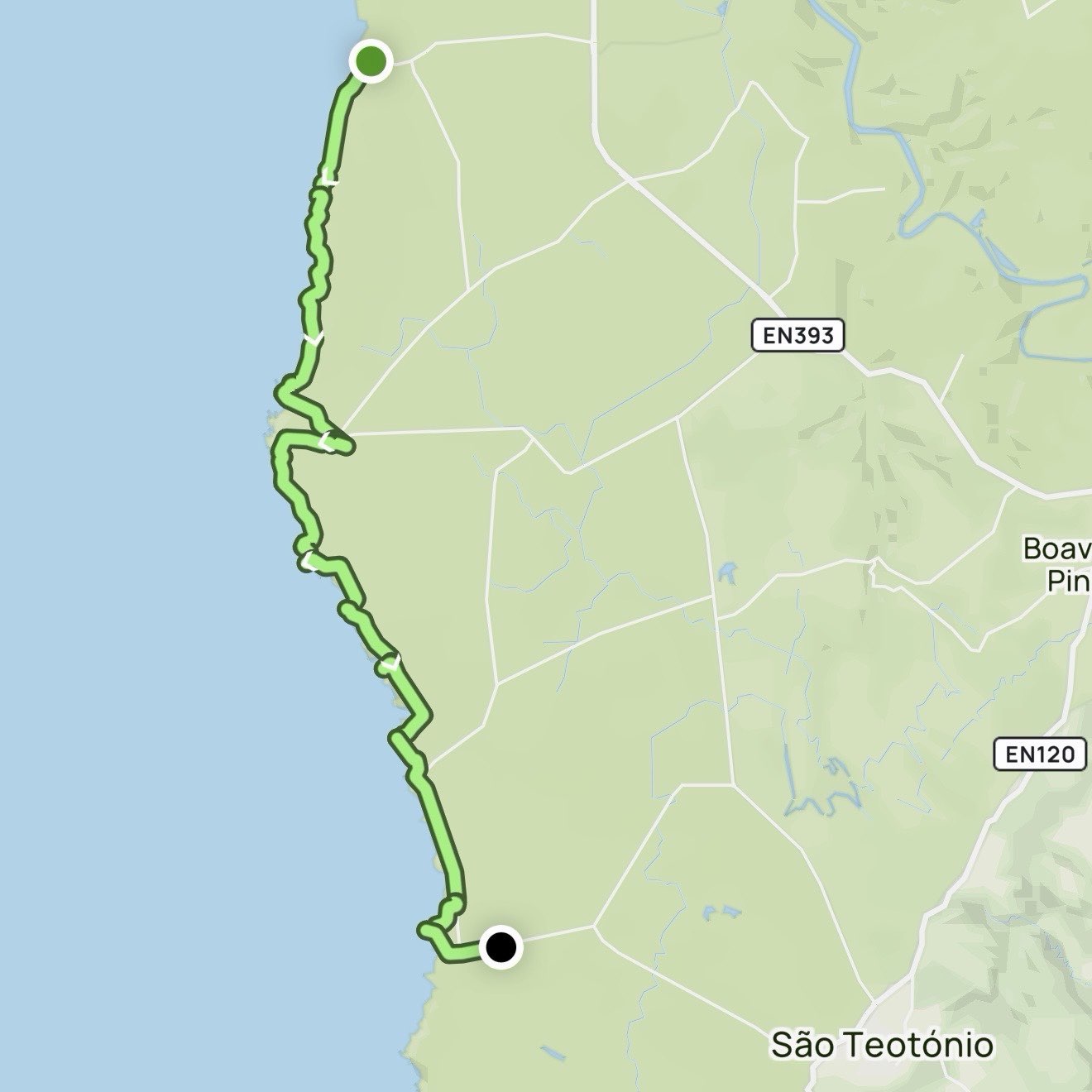Click the northernmost direction arrow on route
Image resolution: width=1092 pixels, height=1092 pixels.
tap(328, 176)
